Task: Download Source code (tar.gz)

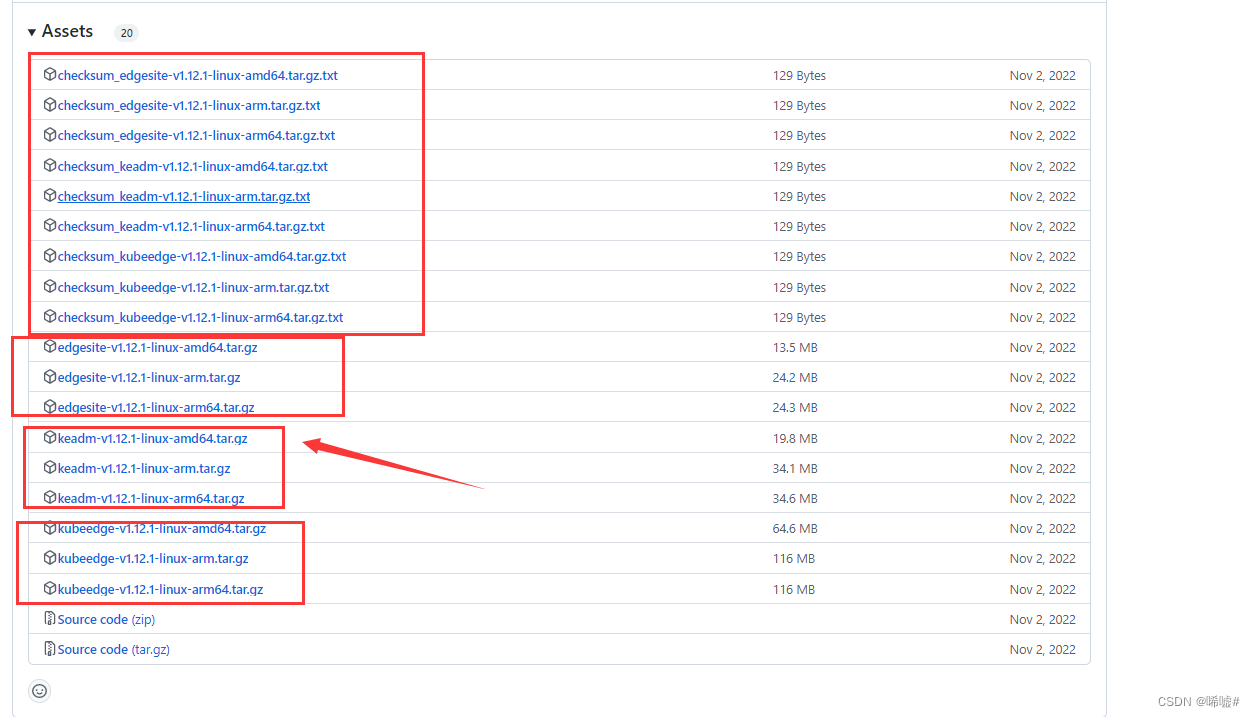Action: point(113,649)
